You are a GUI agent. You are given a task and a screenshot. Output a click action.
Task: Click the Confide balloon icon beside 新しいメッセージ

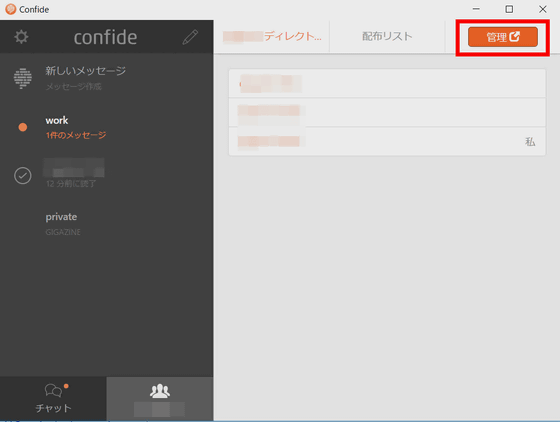coord(22,78)
